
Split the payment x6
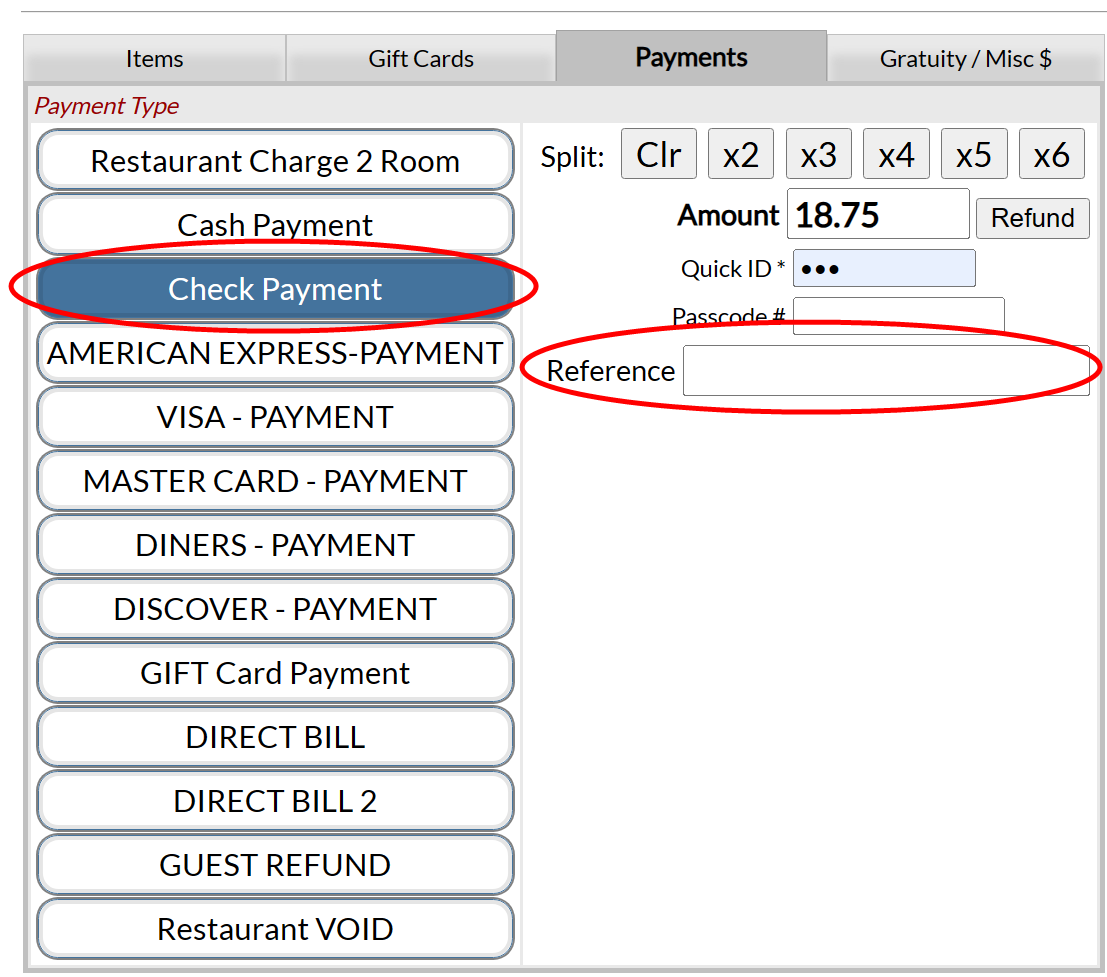pyautogui.click(x=1052, y=154)
